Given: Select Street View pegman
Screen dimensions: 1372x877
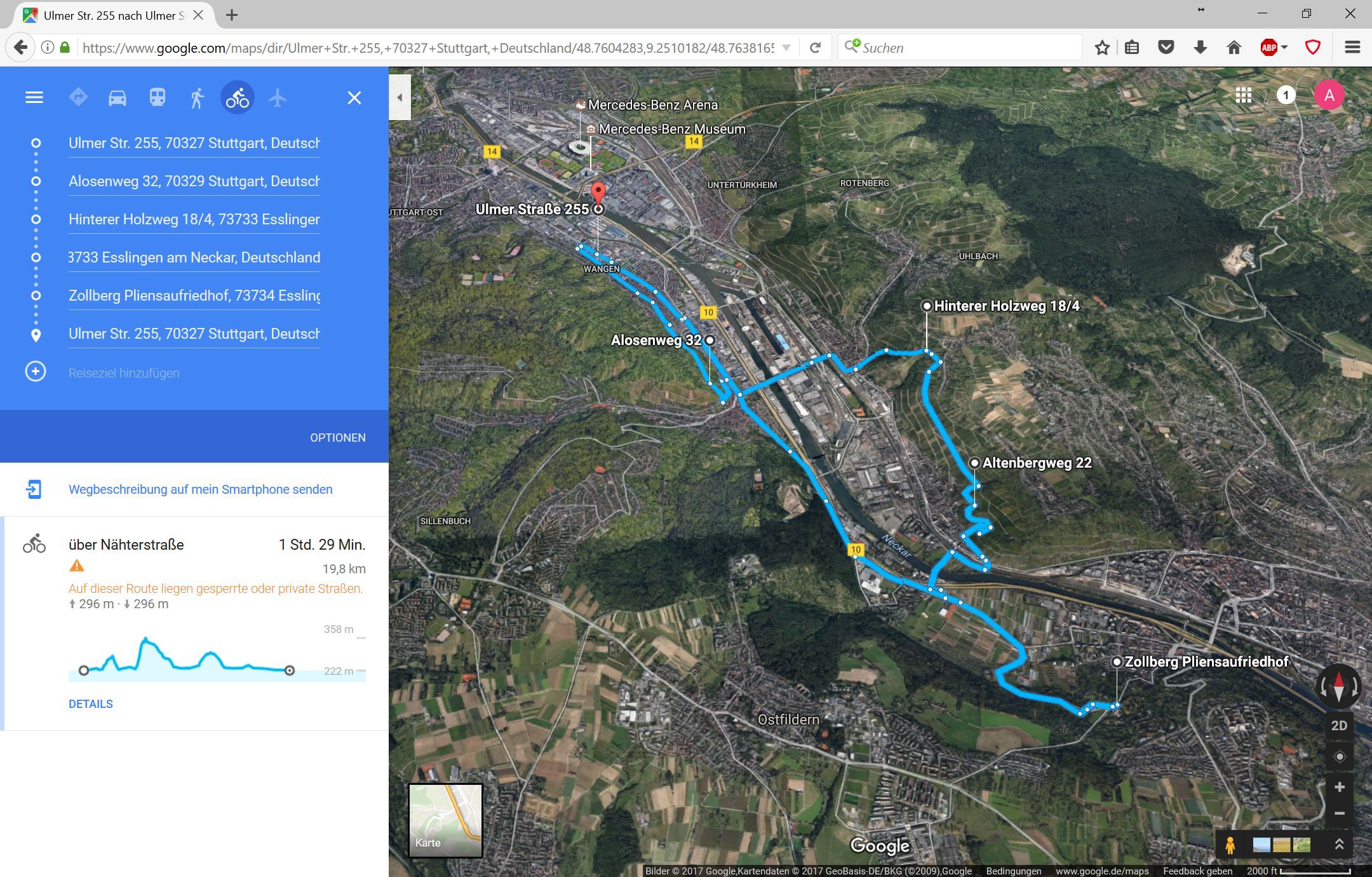Looking at the screenshot, I should point(1230,845).
